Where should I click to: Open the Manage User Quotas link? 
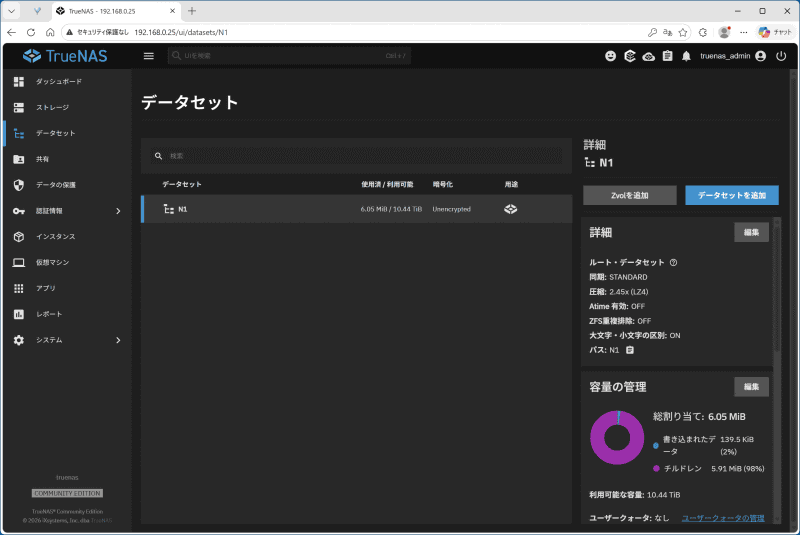coord(723,518)
